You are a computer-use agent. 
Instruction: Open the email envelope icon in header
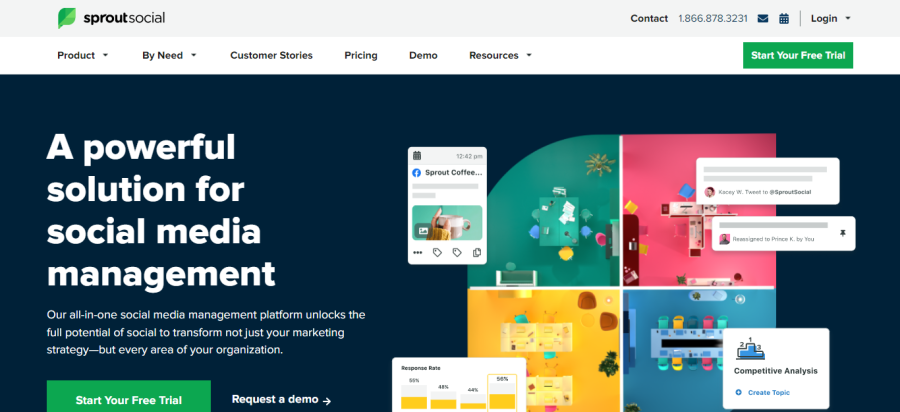pos(763,18)
